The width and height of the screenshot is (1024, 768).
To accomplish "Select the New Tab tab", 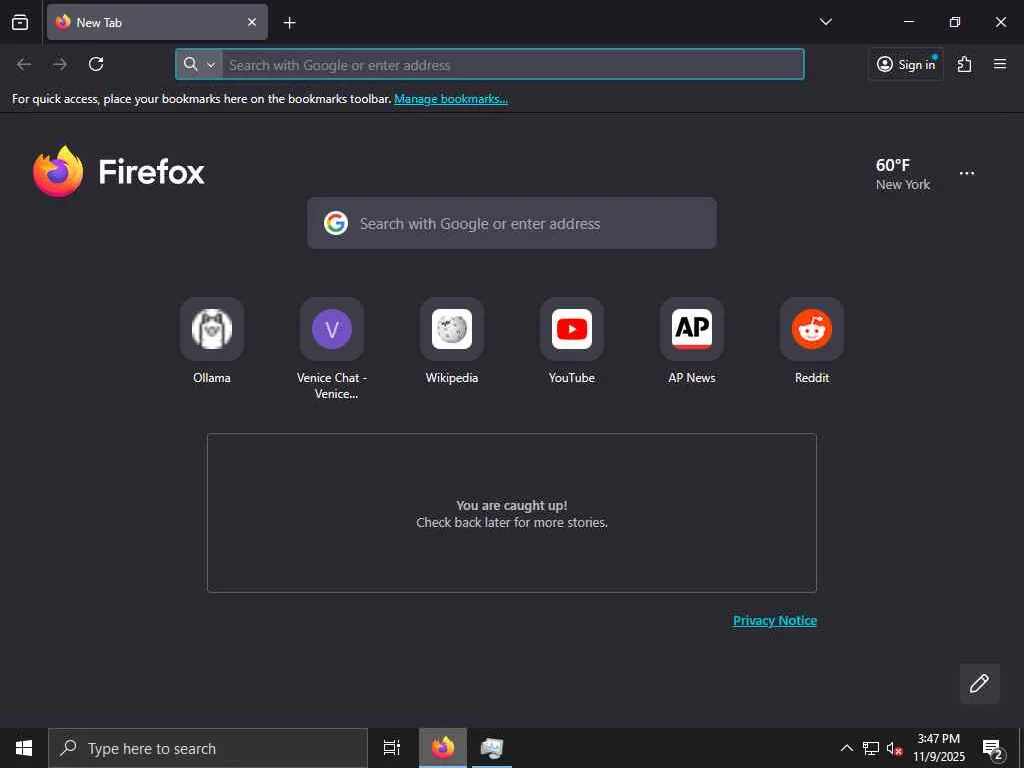I will click(157, 22).
